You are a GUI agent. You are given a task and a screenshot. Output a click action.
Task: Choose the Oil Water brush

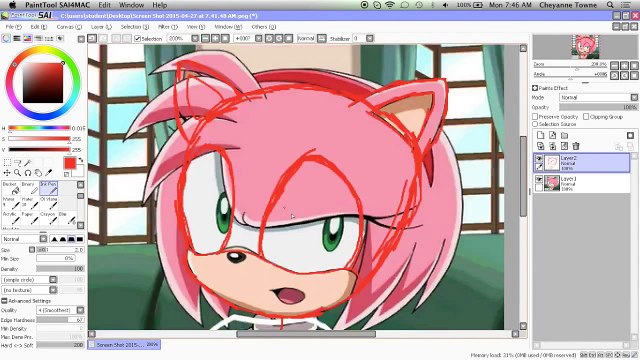tap(49, 203)
